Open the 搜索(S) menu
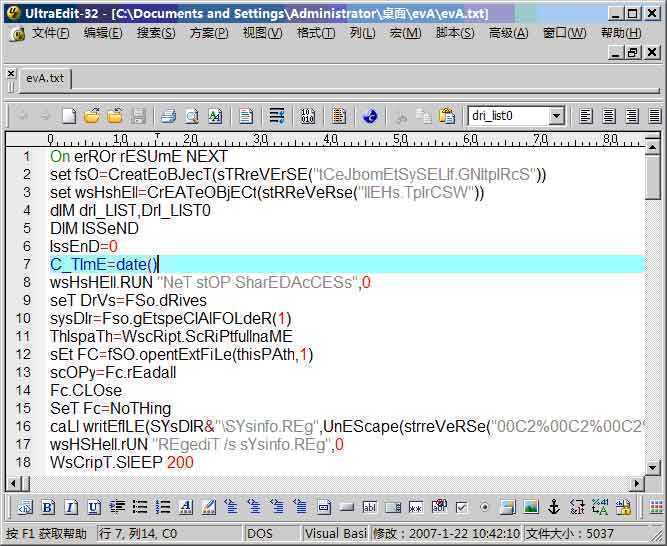 tap(156, 33)
